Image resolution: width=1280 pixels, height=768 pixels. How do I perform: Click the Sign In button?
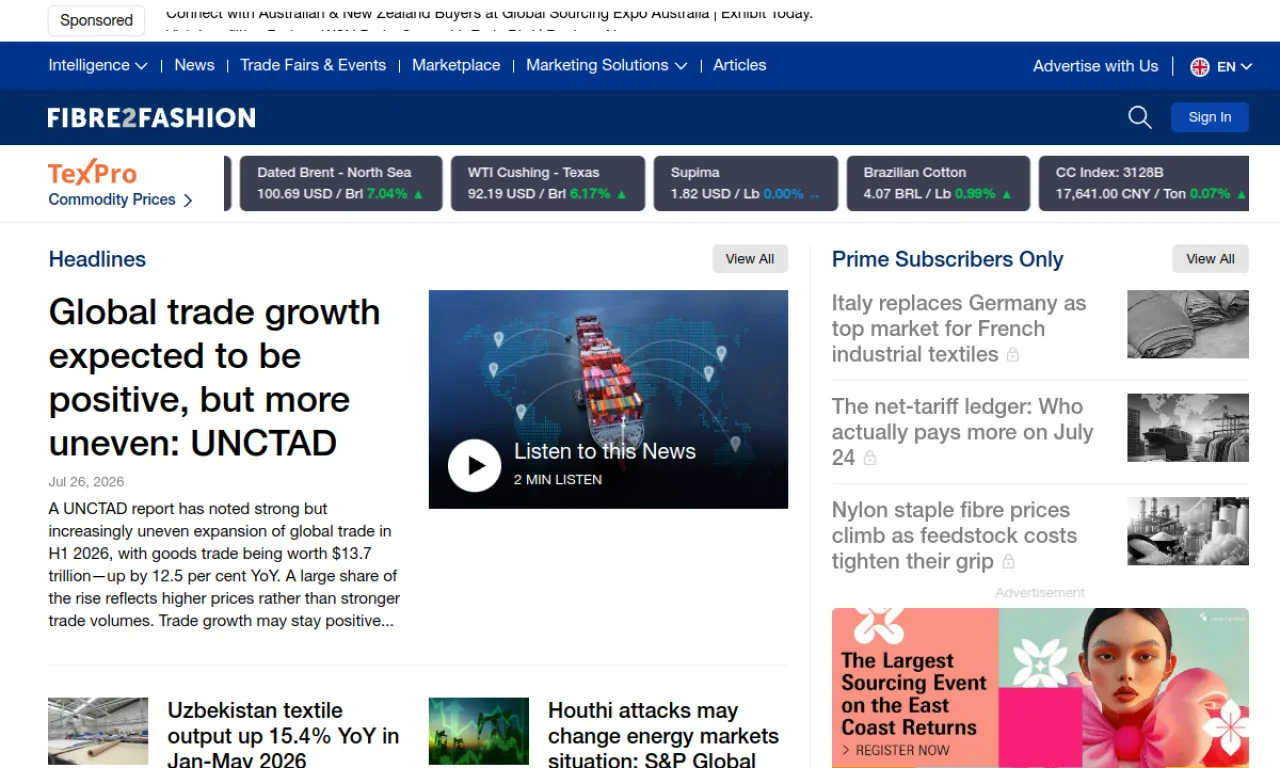(x=1210, y=117)
